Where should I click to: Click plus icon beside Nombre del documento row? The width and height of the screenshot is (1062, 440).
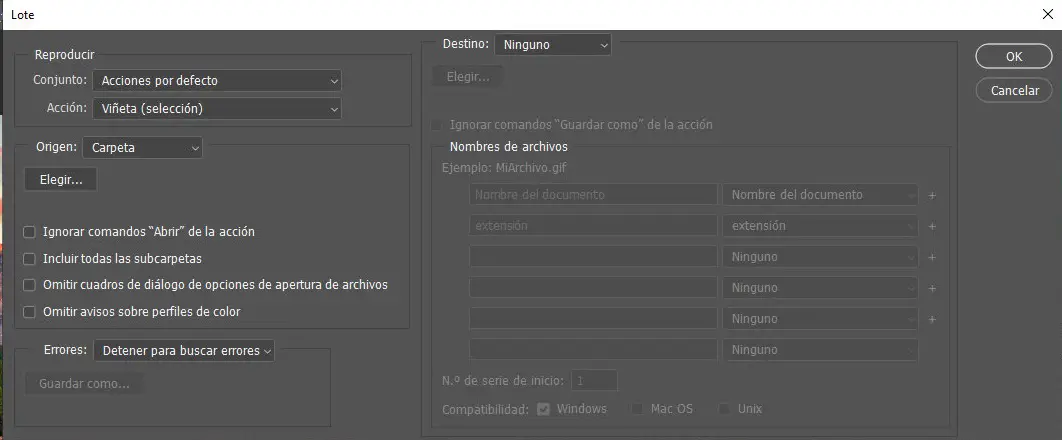932,196
